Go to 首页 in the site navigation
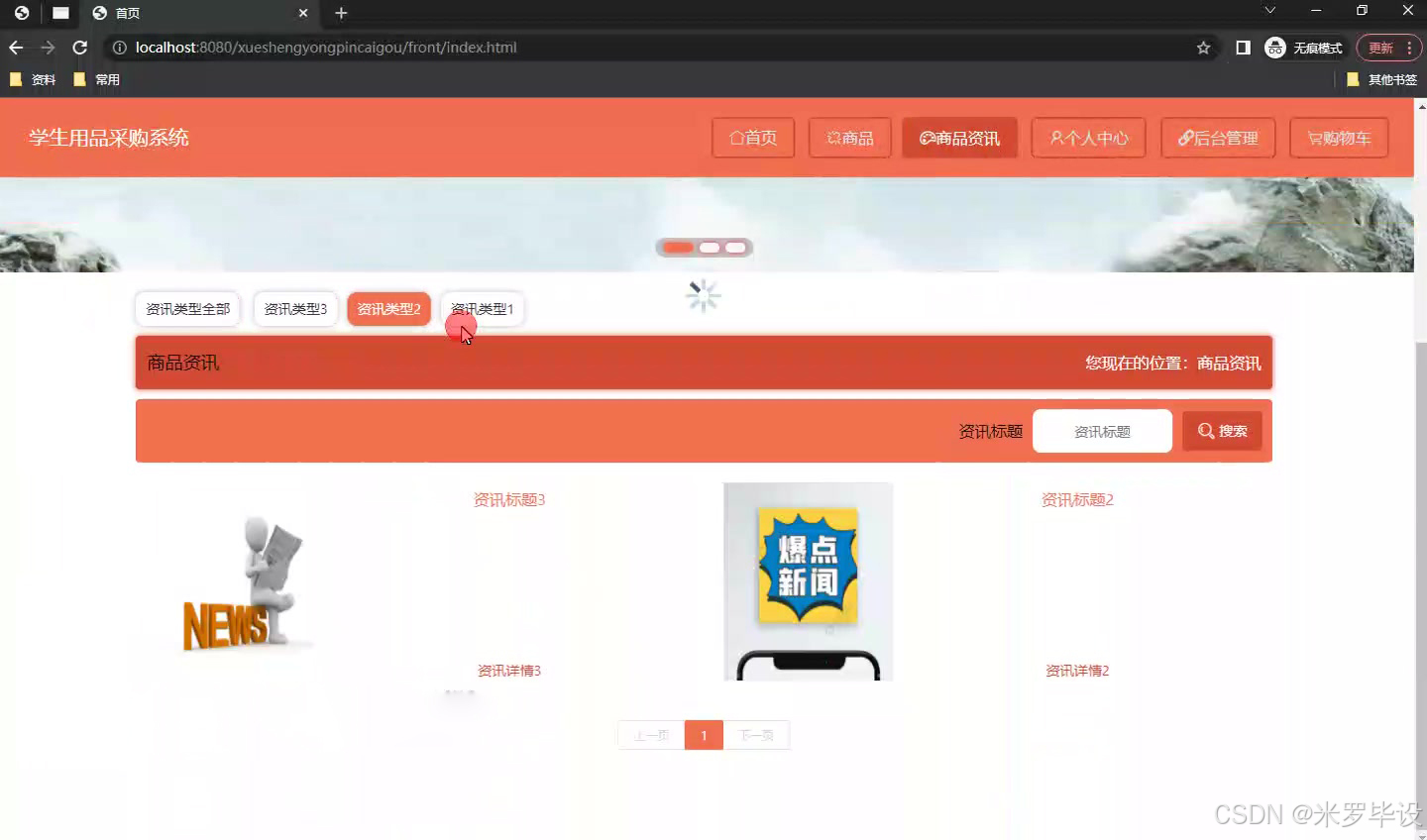The height and width of the screenshot is (840, 1427). 753,138
